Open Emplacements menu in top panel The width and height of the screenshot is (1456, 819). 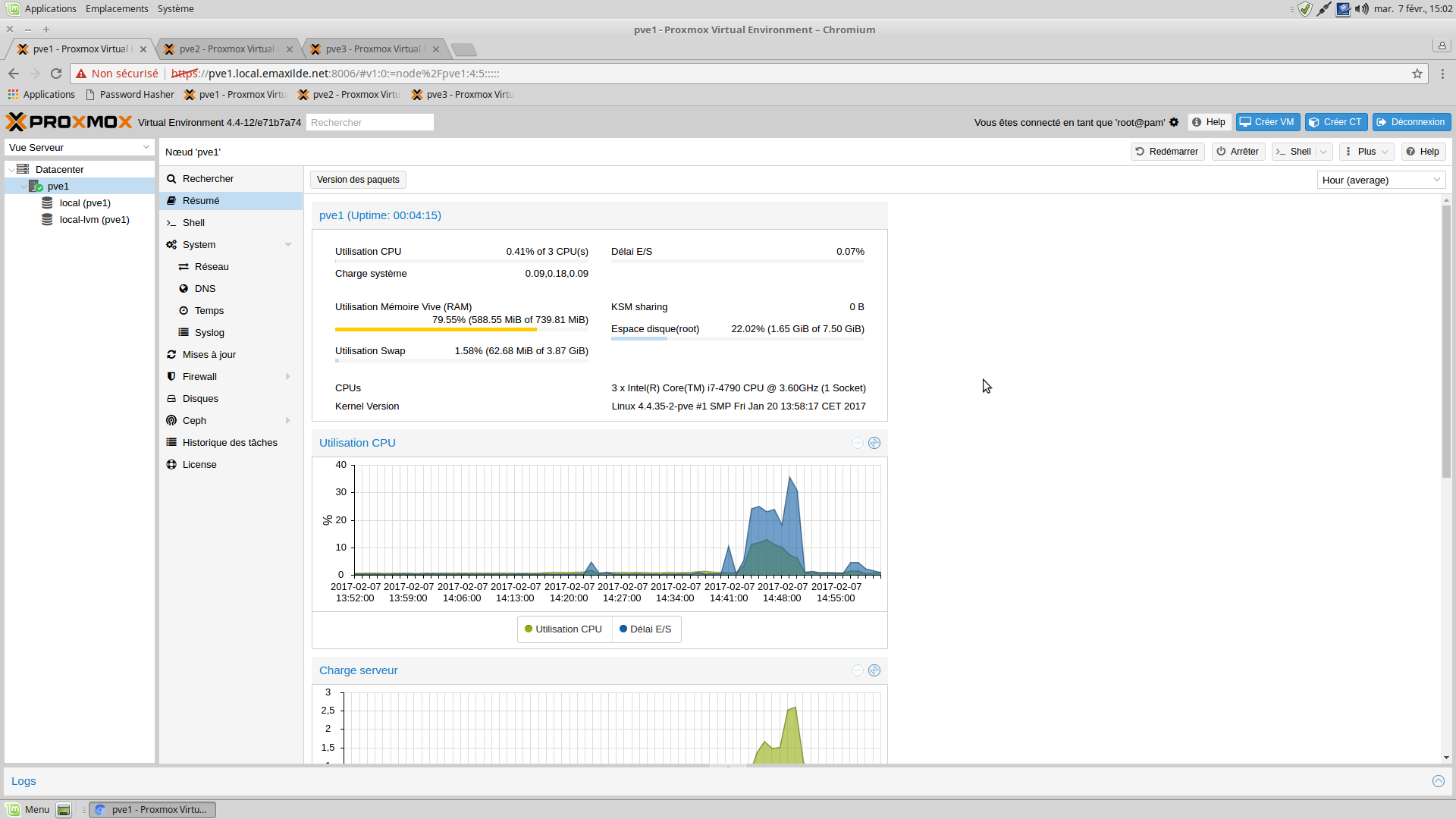117,9
